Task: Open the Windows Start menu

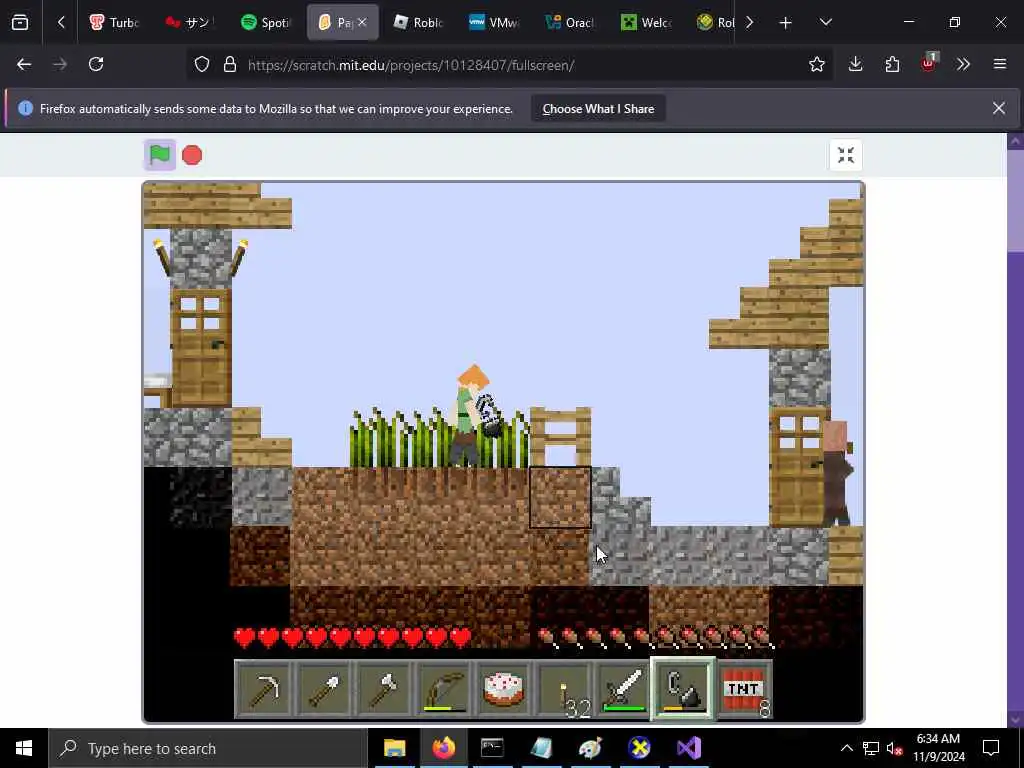Action: [x=24, y=748]
